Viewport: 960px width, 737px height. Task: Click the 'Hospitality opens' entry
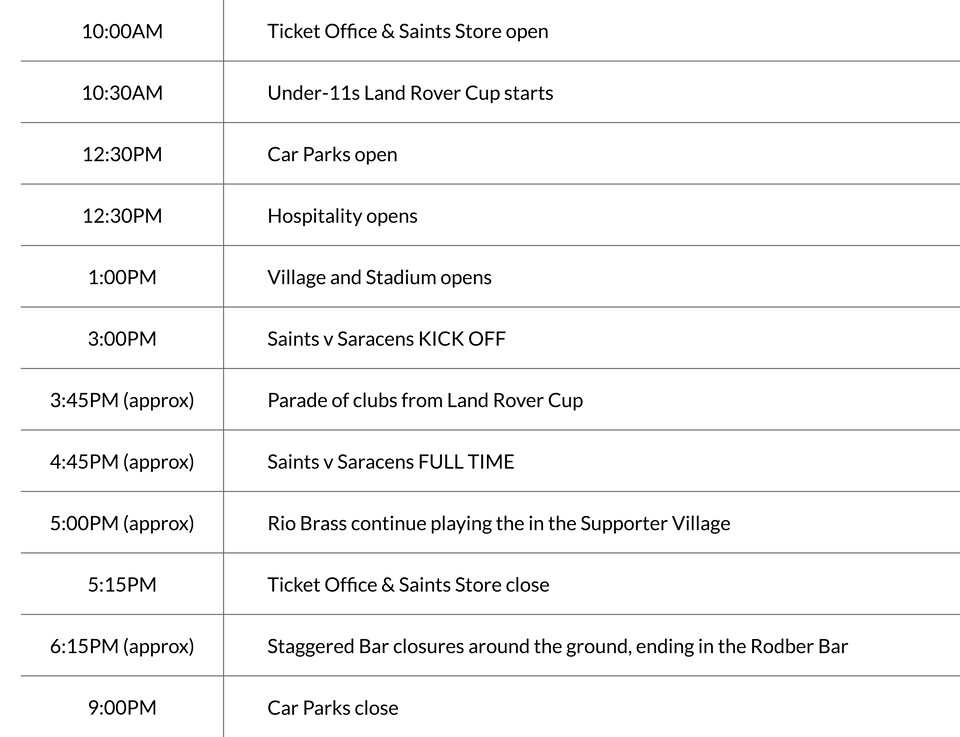pyautogui.click(x=342, y=216)
